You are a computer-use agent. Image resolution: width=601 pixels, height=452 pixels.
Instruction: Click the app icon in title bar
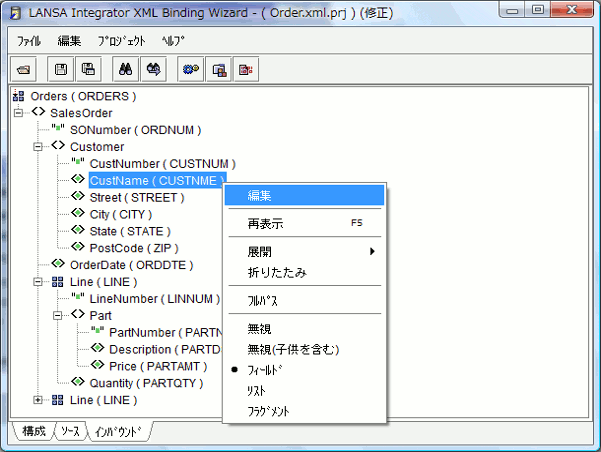[15, 13]
